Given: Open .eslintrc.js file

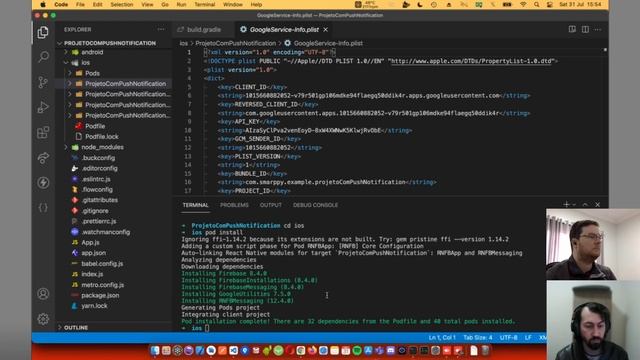Looking at the screenshot, I should tap(96, 179).
